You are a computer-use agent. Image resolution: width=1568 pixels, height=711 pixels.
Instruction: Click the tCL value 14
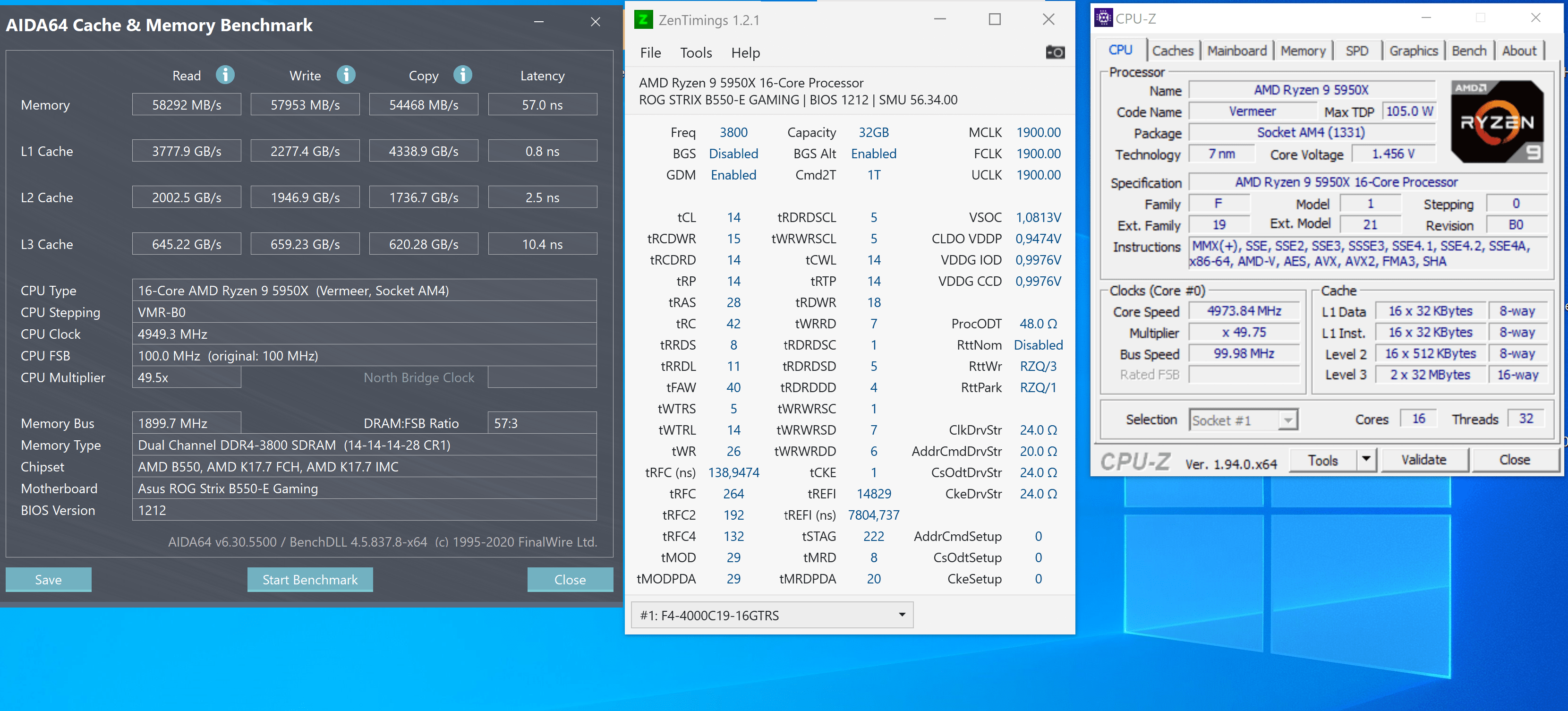click(x=733, y=217)
